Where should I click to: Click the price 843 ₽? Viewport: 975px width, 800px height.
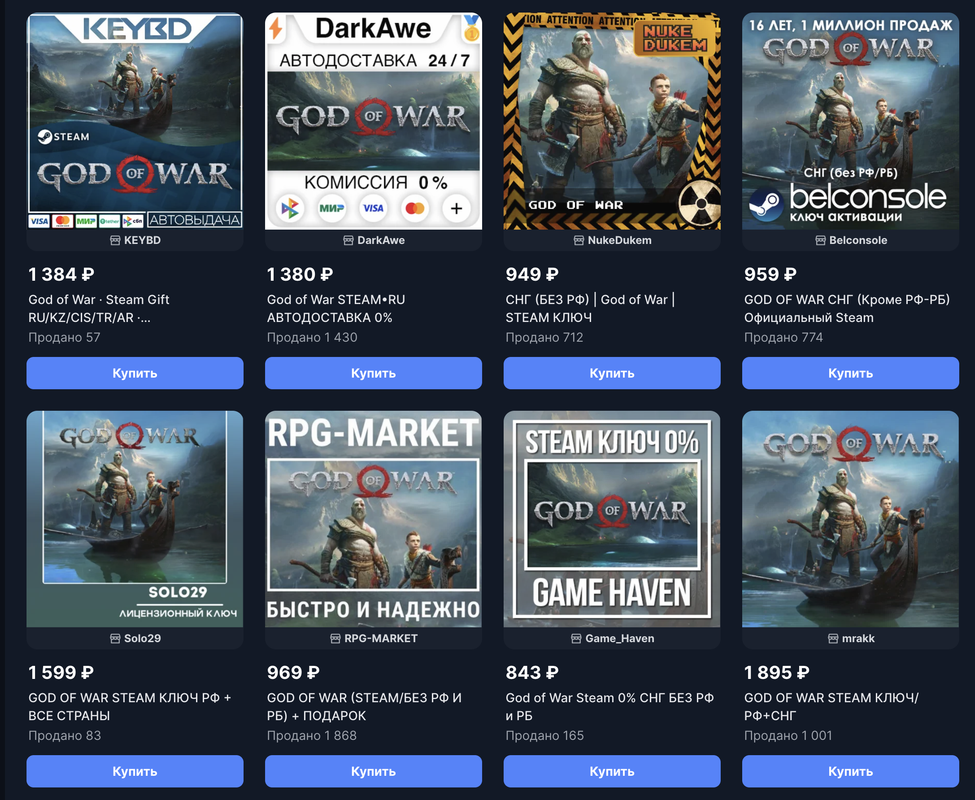pos(532,673)
